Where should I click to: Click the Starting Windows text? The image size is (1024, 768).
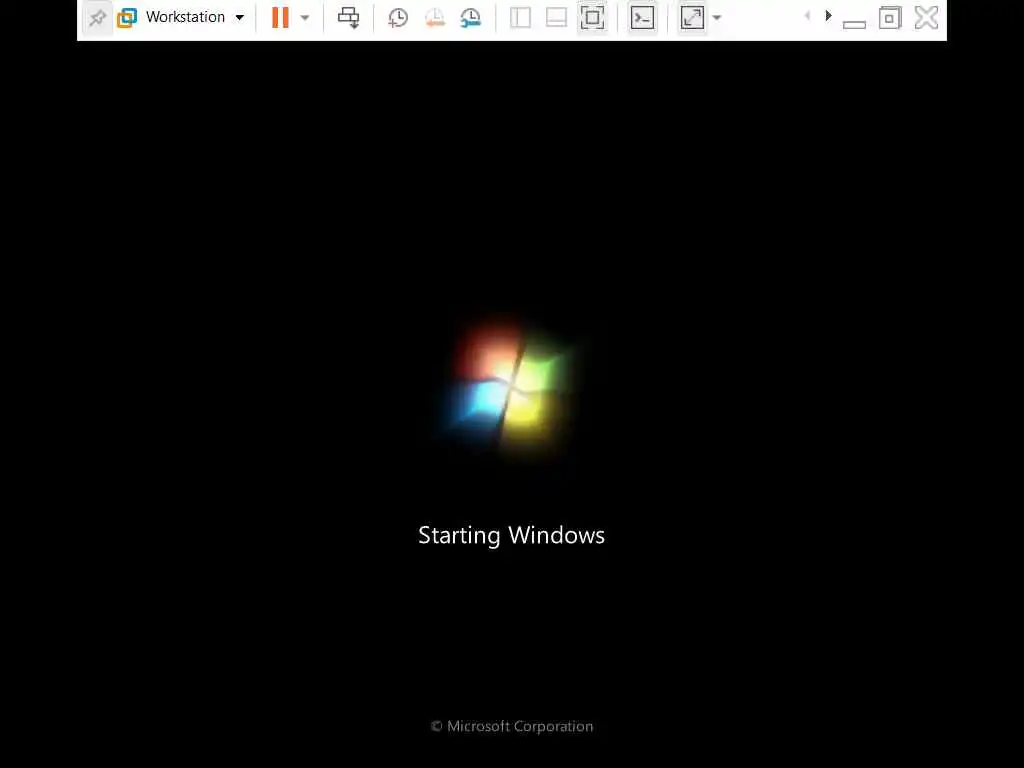coord(511,536)
